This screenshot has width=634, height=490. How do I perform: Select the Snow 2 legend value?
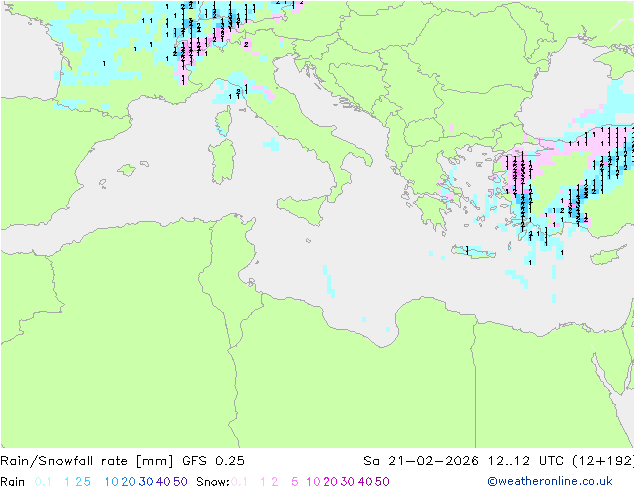[x=275, y=482]
